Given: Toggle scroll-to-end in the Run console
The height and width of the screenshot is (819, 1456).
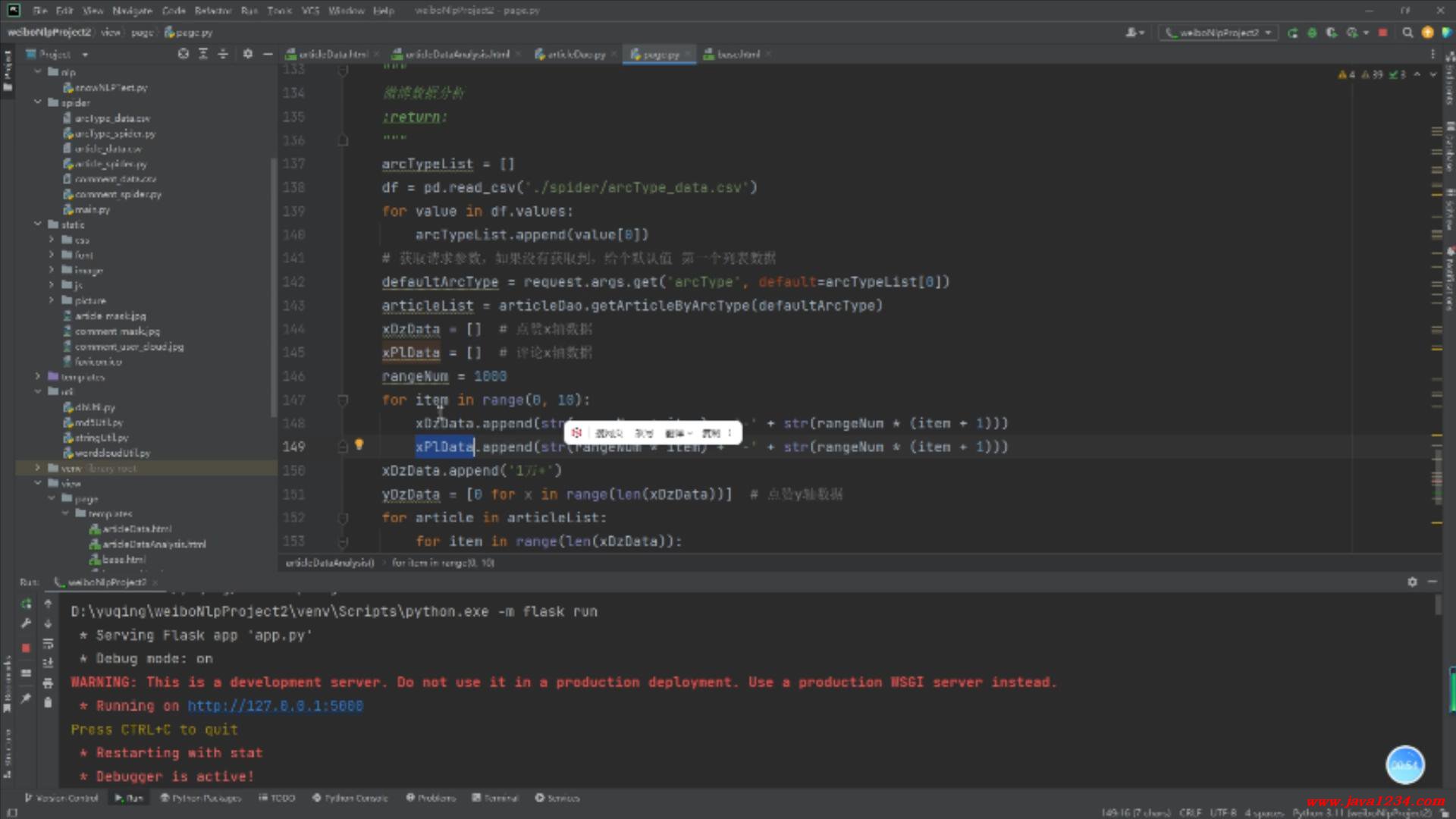Looking at the screenshot, I should pyautogui.click(x=48, y=663).
